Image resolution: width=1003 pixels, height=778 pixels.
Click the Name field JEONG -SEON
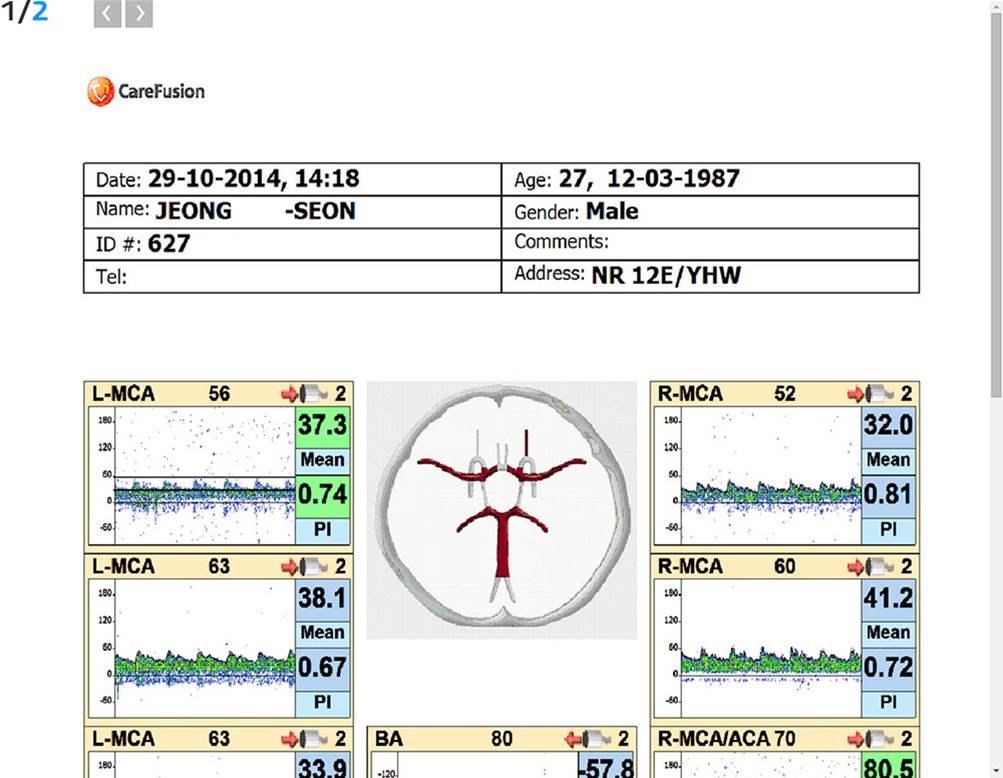[x=292, y=211]
